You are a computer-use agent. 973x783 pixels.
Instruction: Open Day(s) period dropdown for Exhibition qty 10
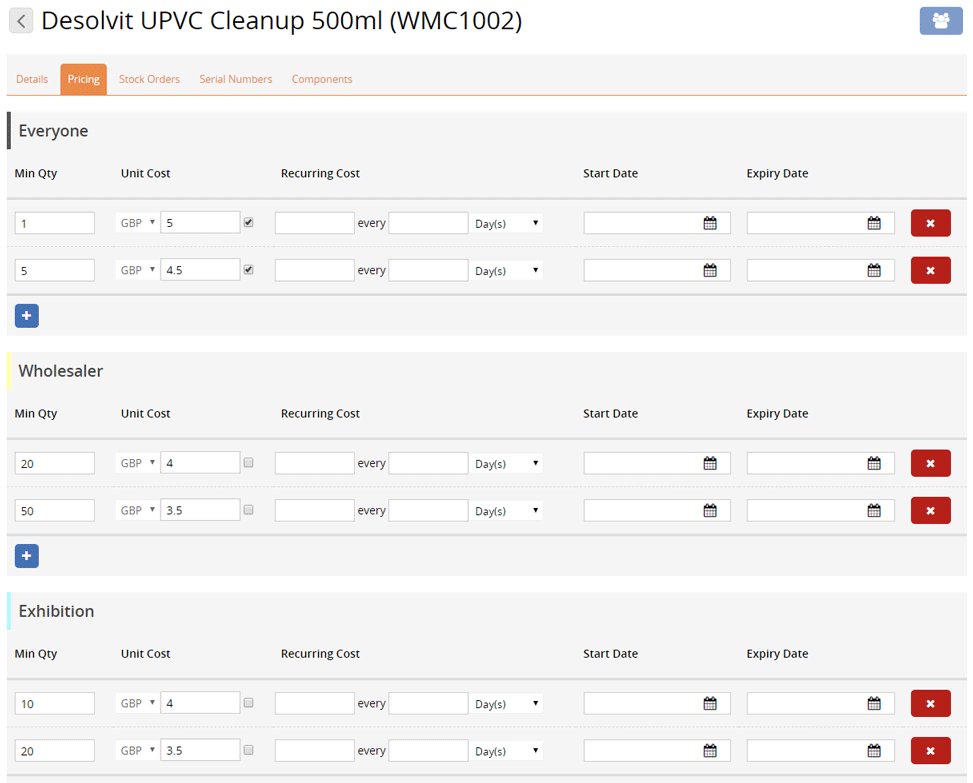point(506,704)
